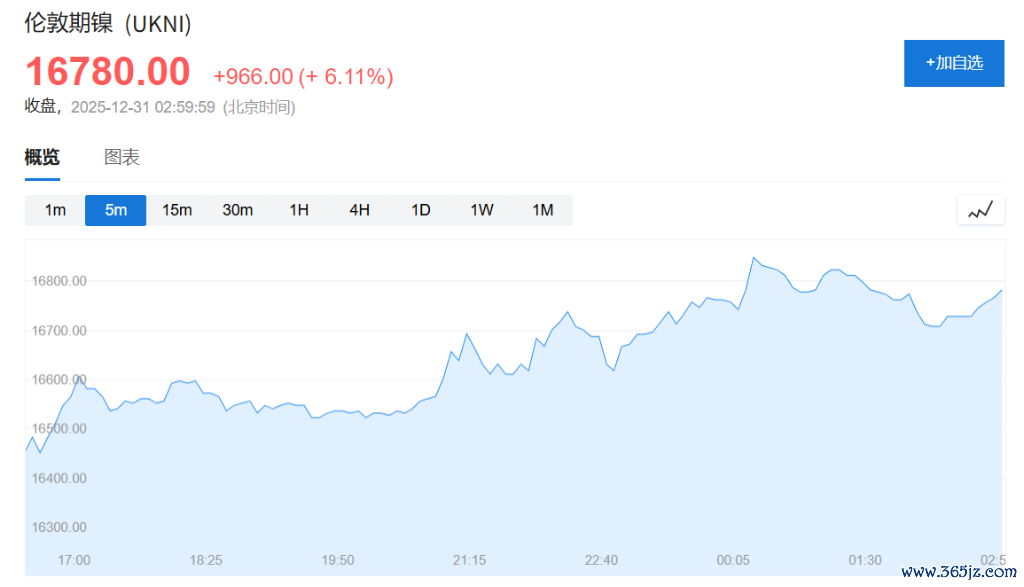Click the +加自选 button
This screenshot has width=1024, height=587.
pyautogui.click(x=953, y=63)
